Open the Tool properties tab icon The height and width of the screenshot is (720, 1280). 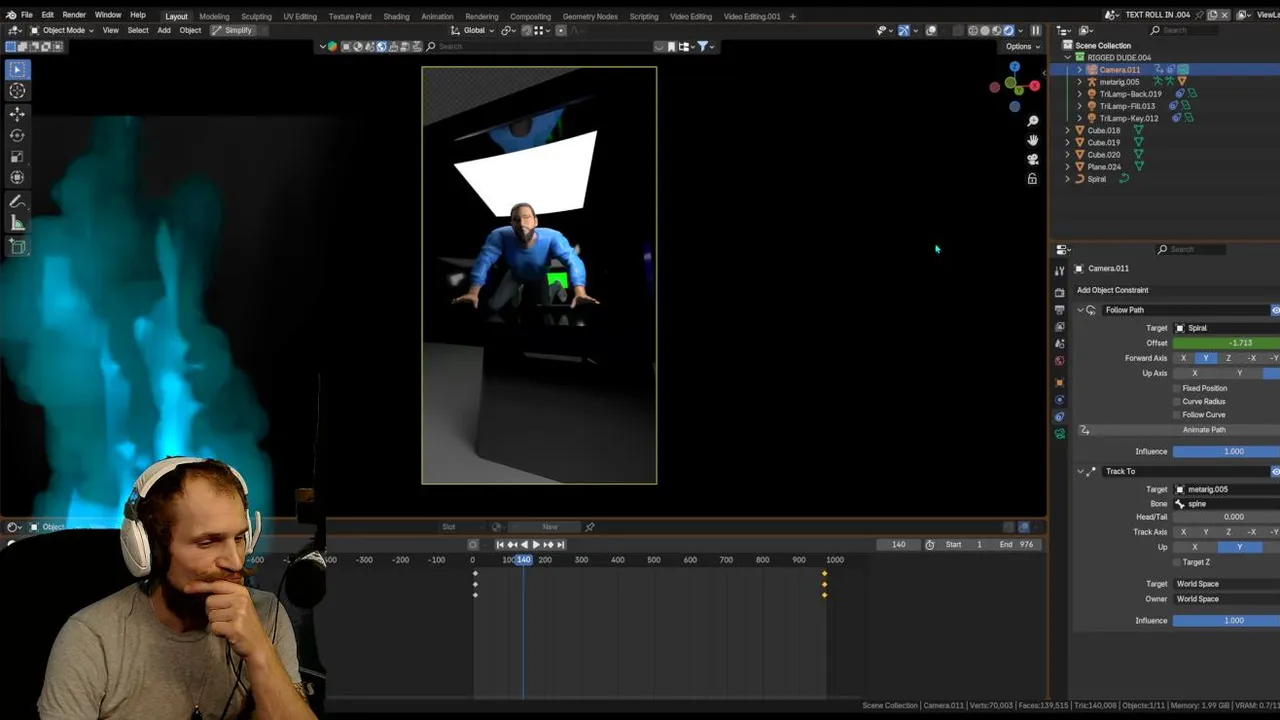tap(1059, 270)
